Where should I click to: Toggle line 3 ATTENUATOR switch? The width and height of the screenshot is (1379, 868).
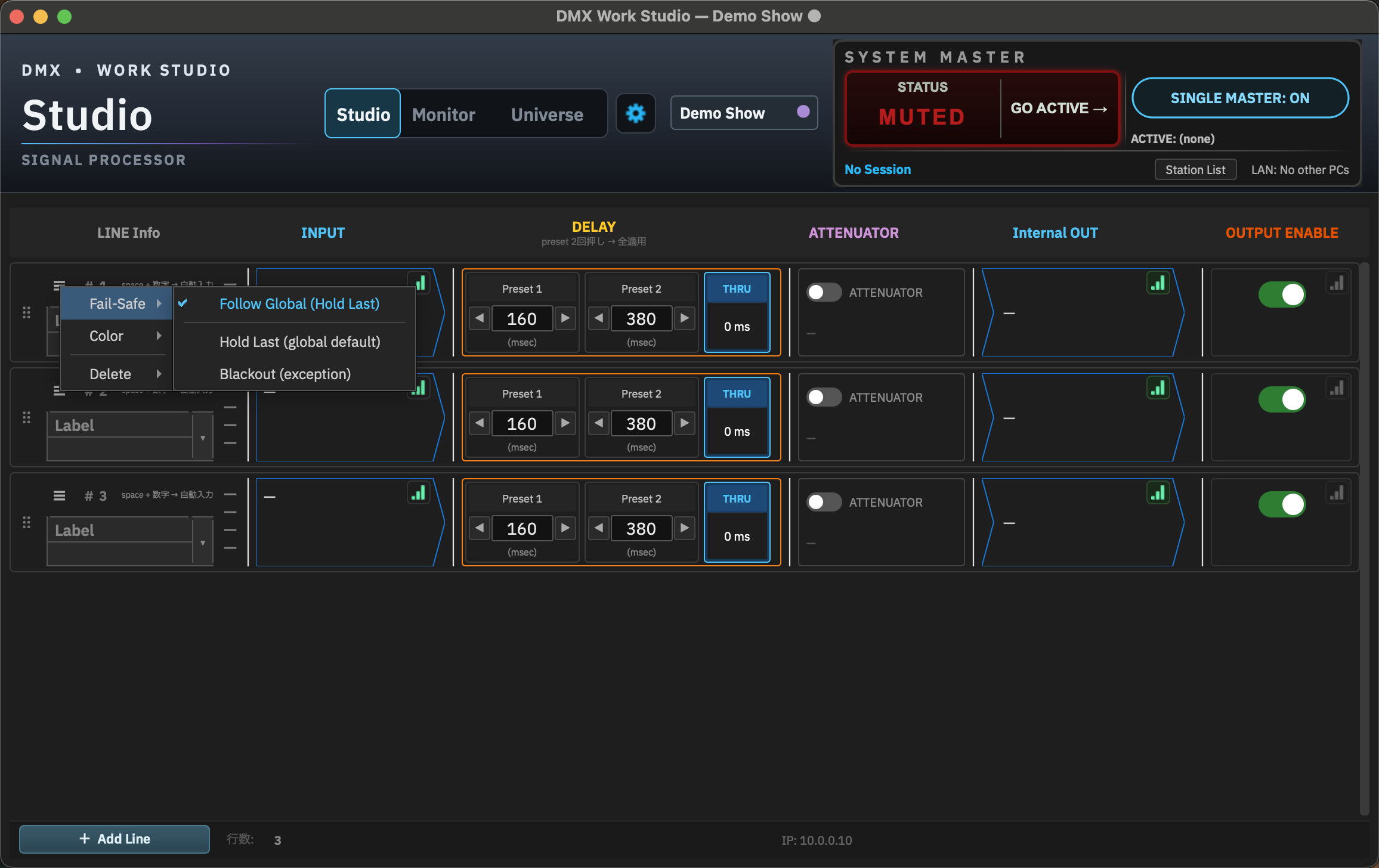(x=824, y=502)
